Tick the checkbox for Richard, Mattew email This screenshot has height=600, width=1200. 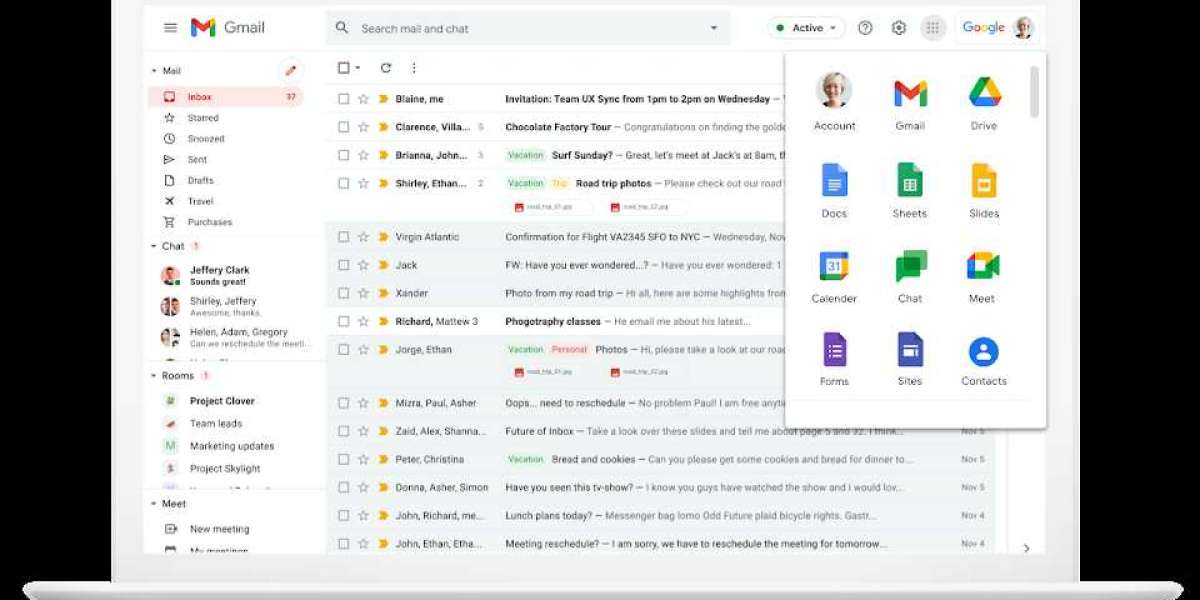(343, 321)
